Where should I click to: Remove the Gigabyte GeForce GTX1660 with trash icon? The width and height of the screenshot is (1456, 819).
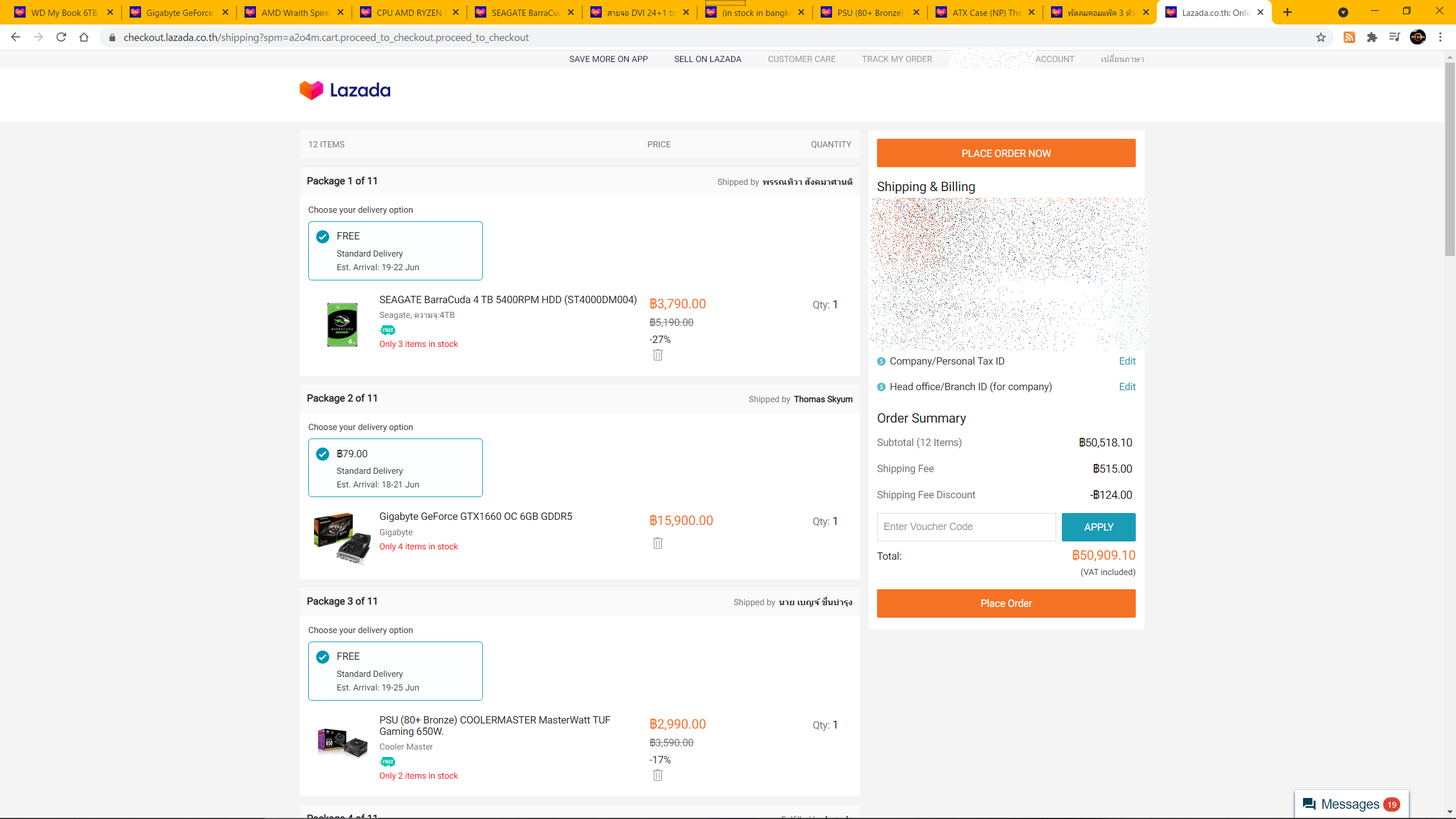click(x=657, y=543)
